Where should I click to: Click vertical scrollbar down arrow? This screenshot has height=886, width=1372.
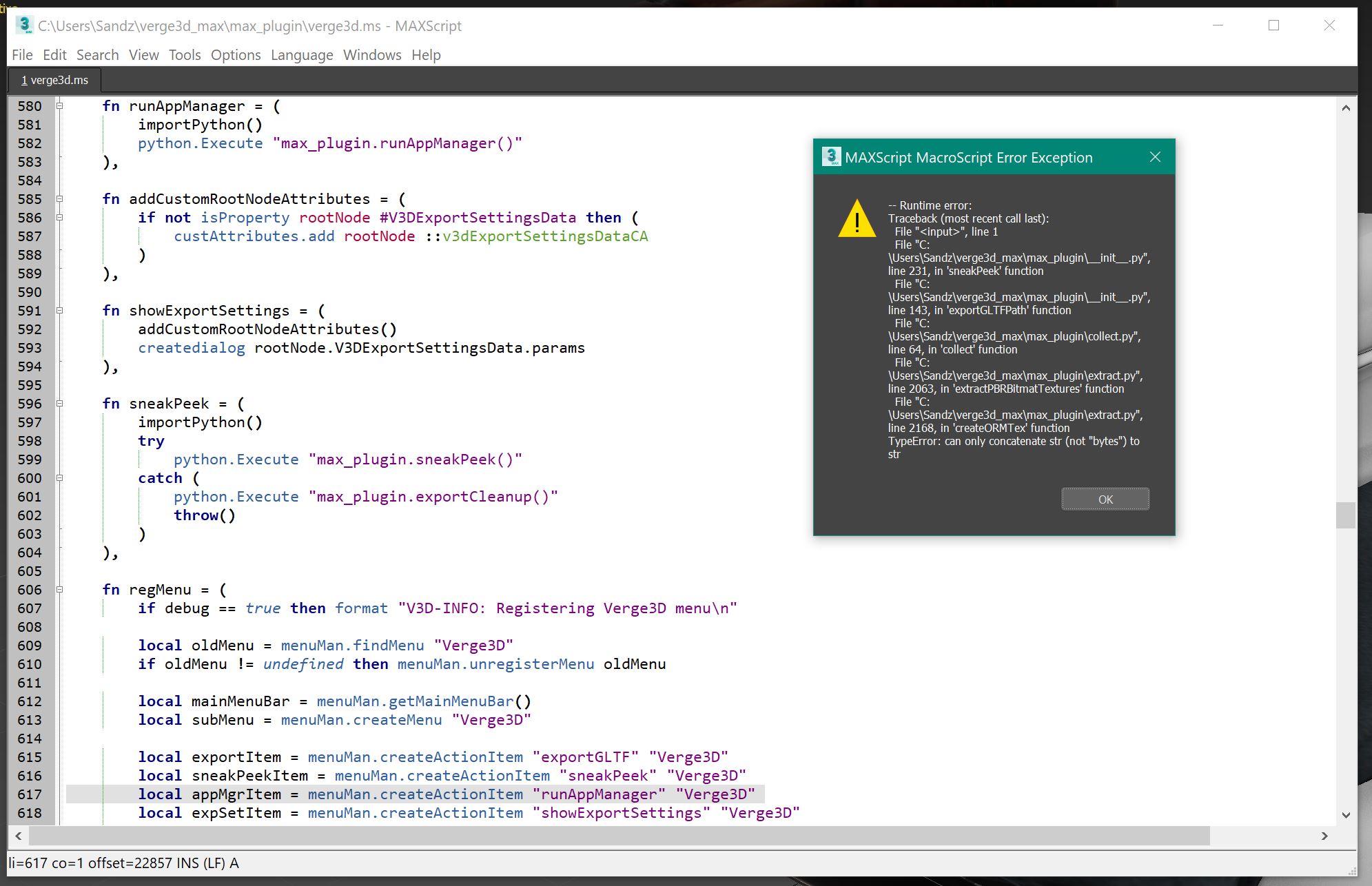[1346, 815]
